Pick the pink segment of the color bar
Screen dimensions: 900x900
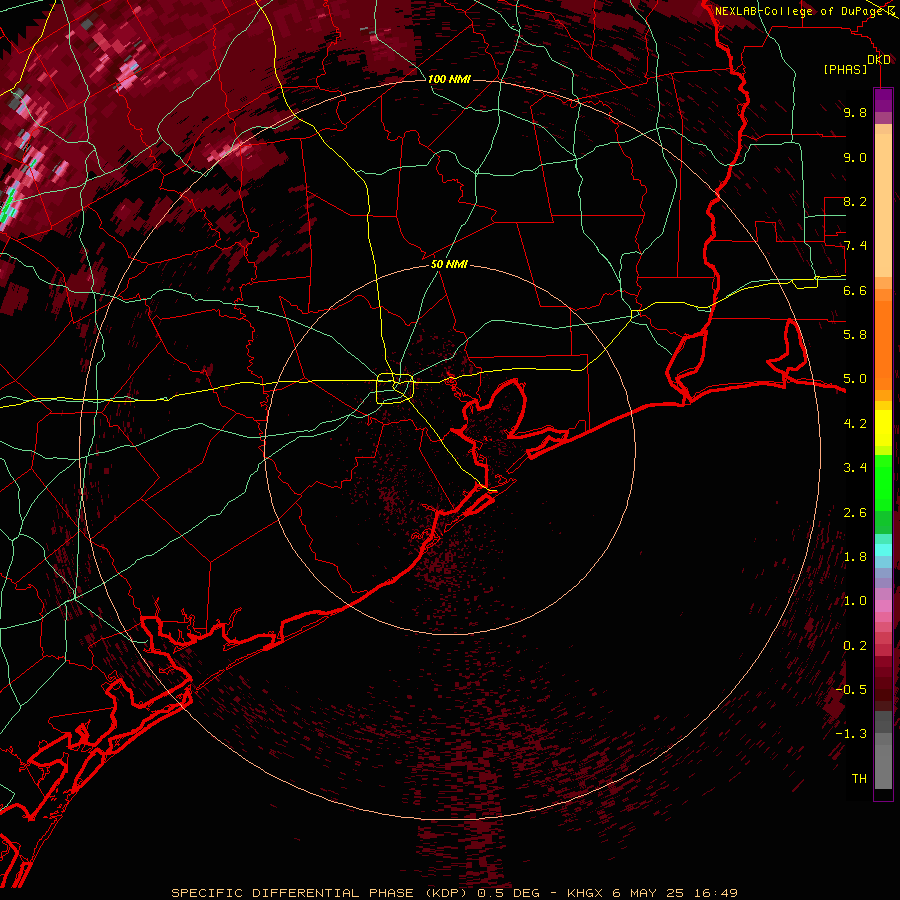pos(883,606)
